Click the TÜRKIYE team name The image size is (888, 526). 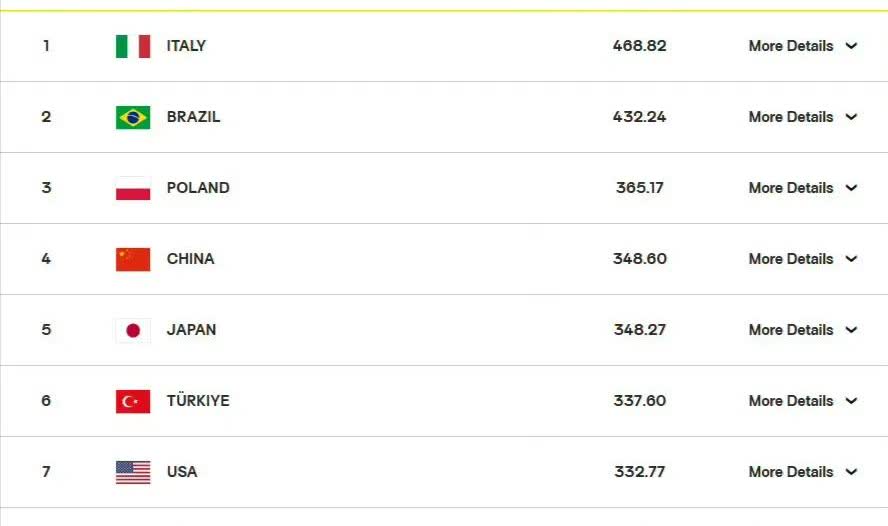[x=198, y=401]
